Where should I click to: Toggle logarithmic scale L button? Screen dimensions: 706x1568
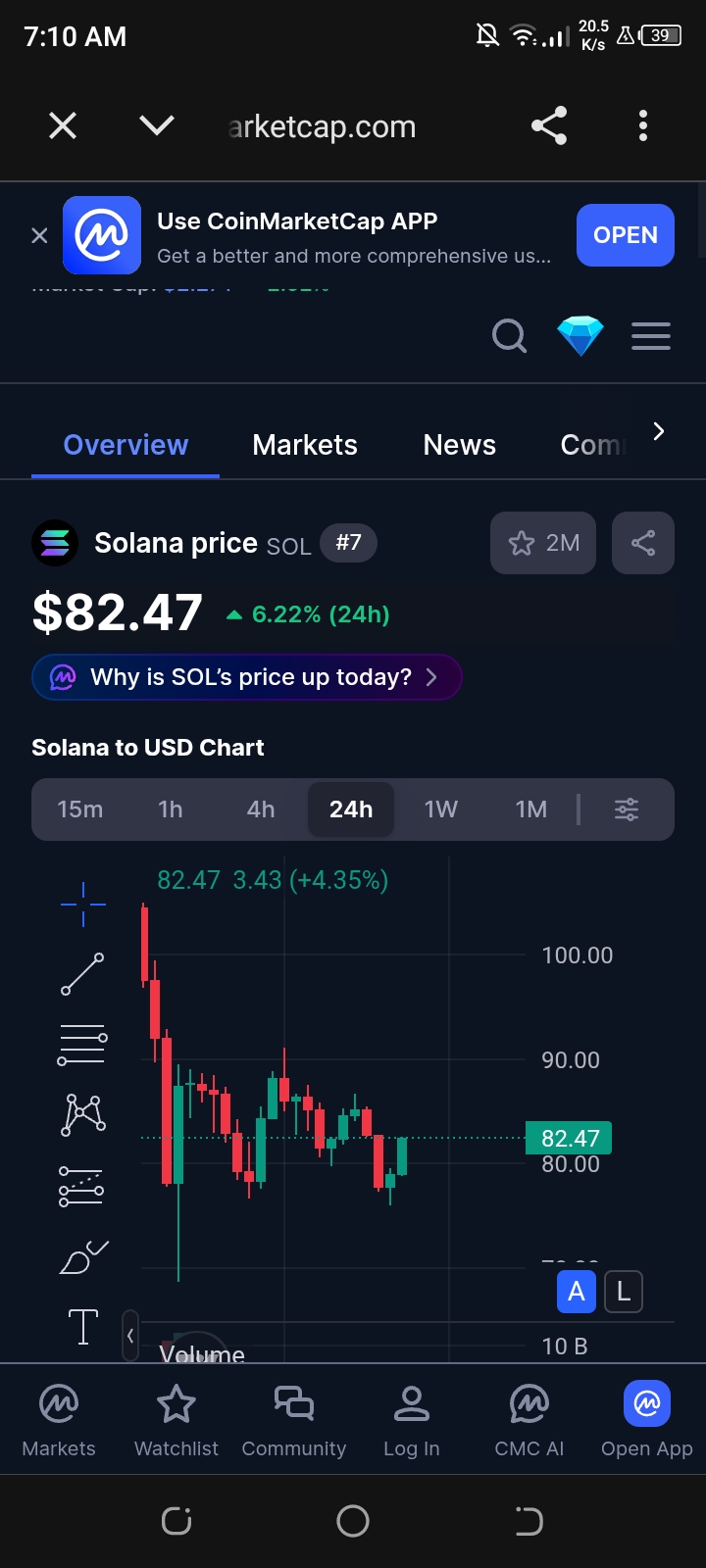tap(624, 1292)
